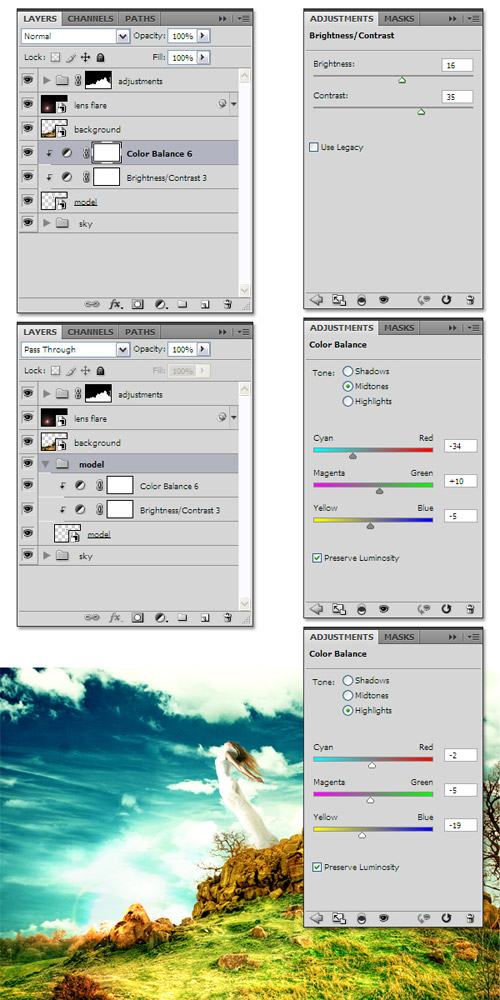Viewport: 500px width, 1000px height.
Task: Click the Yellow-Blue slider in the Highlights Color Balance panel
Action: point(362,835)
